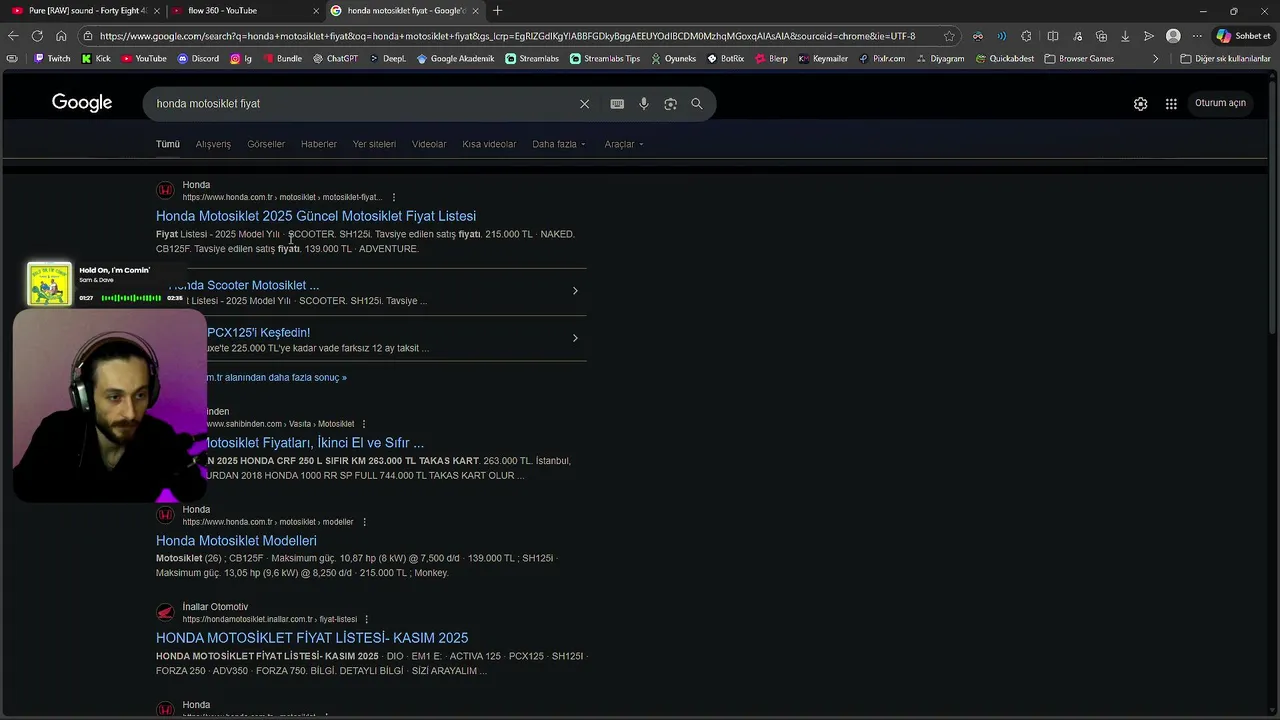Clear the Google search box
1280x720 pixels.
pyautogui.click(x=585, y=104)
